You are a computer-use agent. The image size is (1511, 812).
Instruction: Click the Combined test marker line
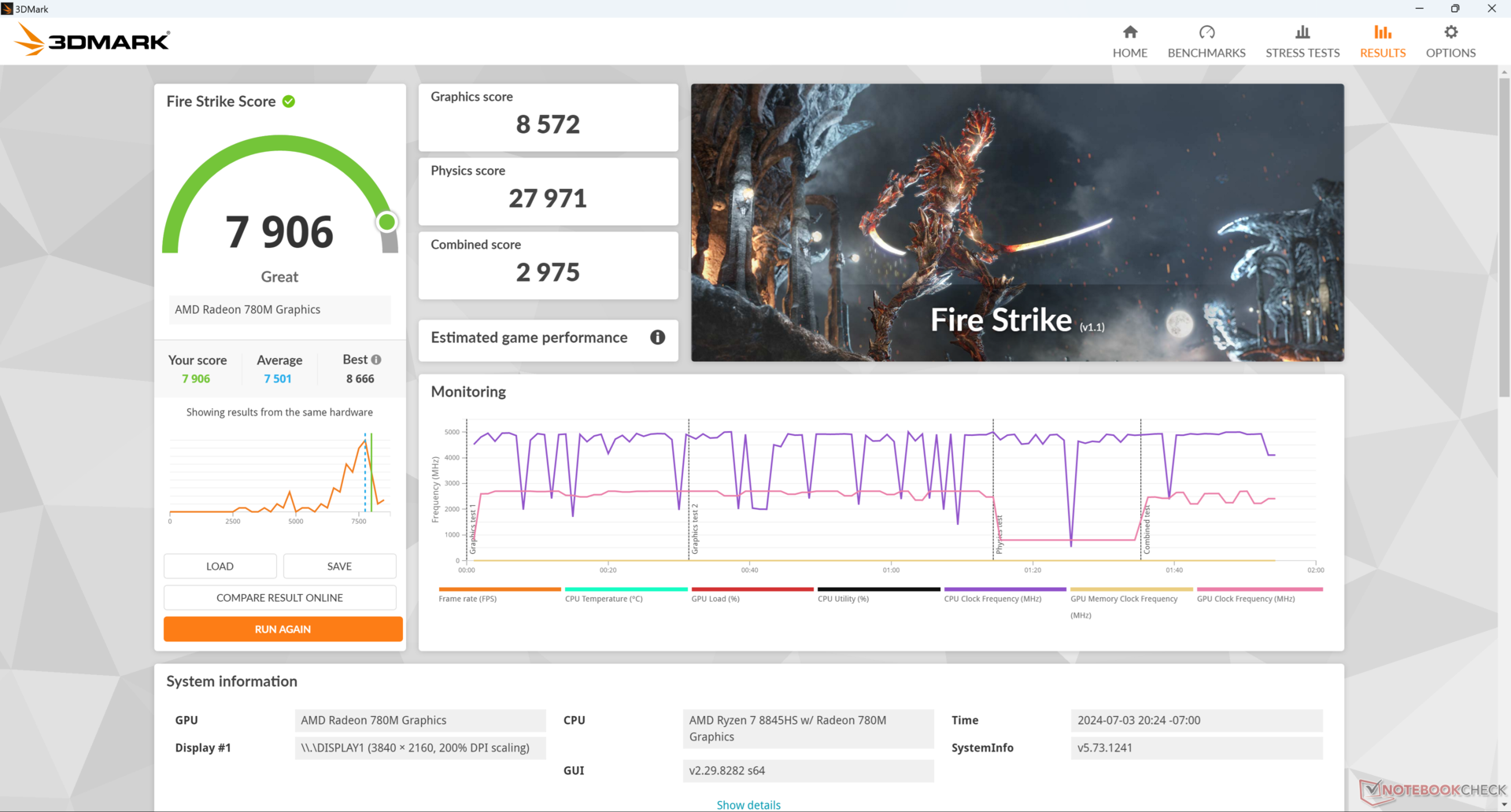pyautogui.click(x=1140, y=489)
